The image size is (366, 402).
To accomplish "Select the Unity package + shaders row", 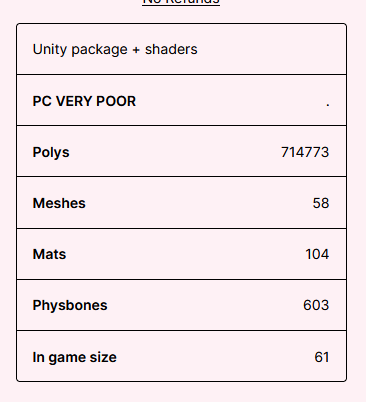I will 181,49.
